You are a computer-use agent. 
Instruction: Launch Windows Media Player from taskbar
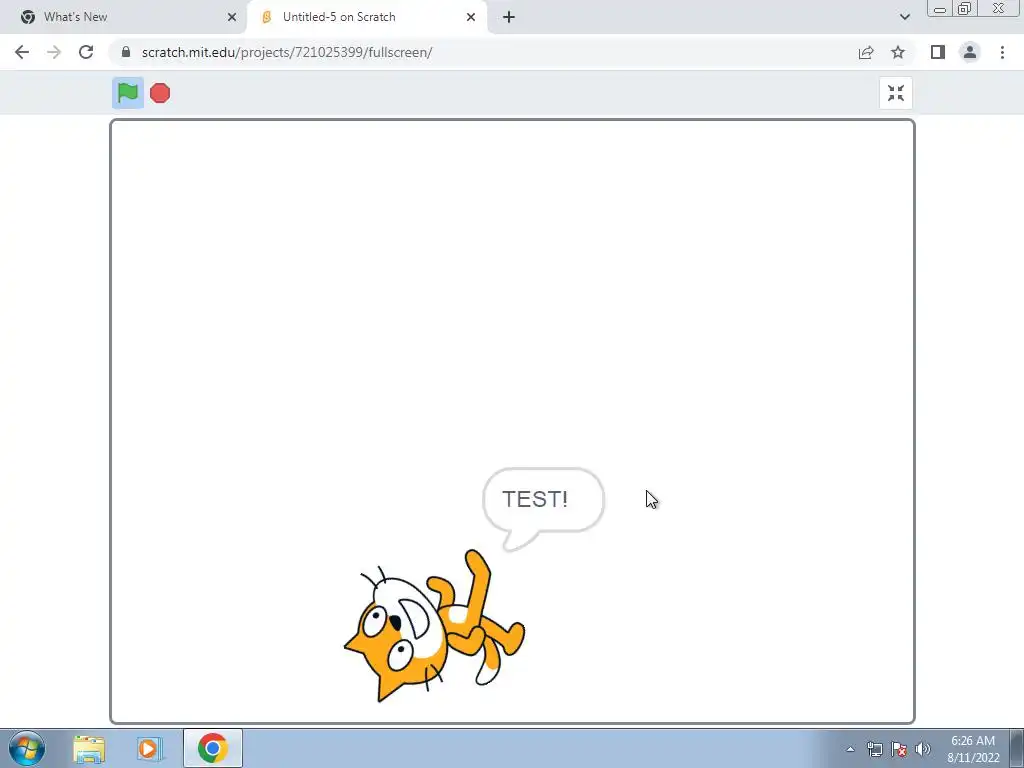tap(149, 749)
